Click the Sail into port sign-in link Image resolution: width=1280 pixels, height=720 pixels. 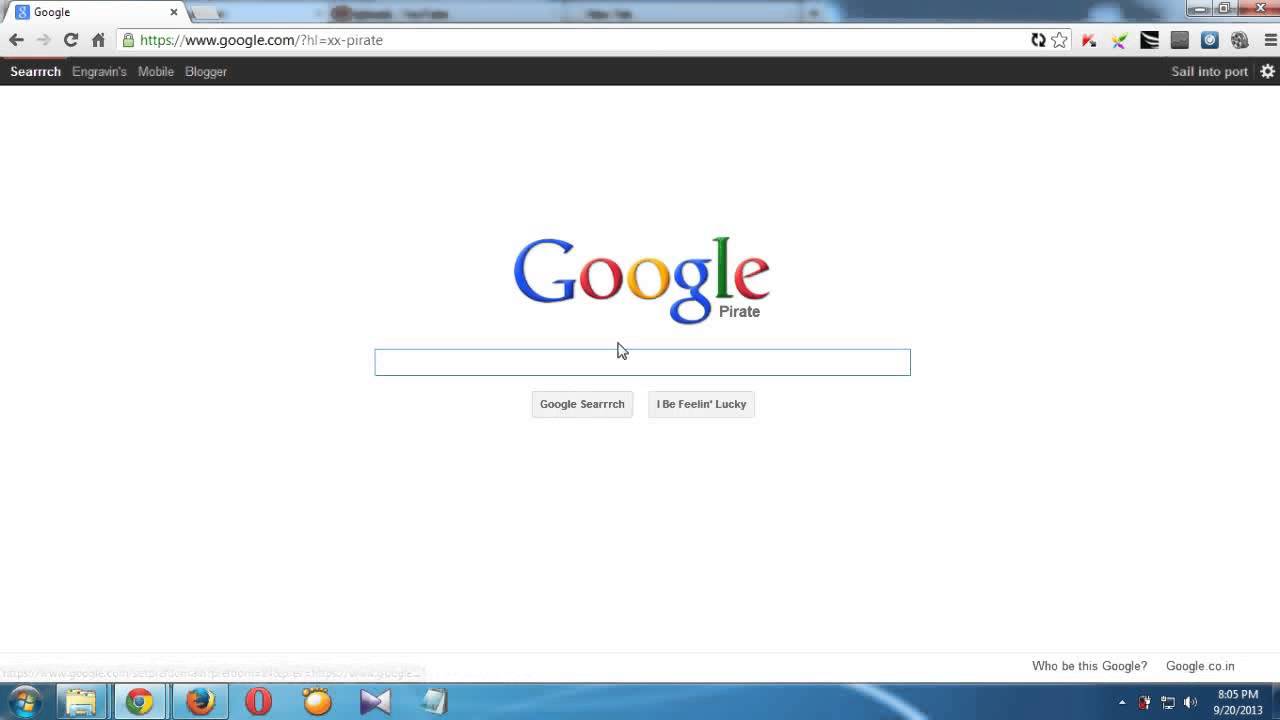(x=1209, y=71)
